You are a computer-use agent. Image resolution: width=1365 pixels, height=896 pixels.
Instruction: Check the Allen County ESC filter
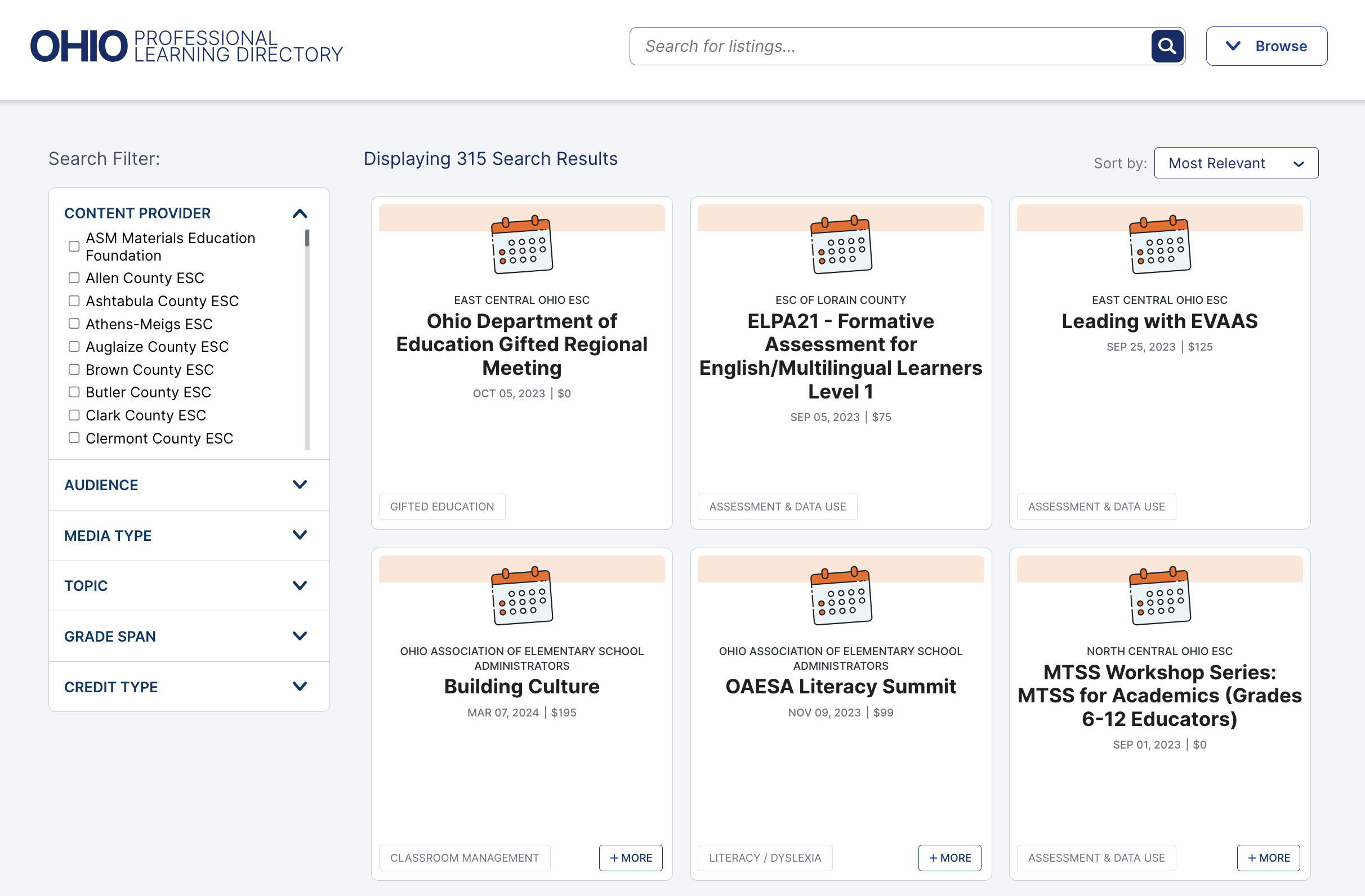(x=74, y=278)
